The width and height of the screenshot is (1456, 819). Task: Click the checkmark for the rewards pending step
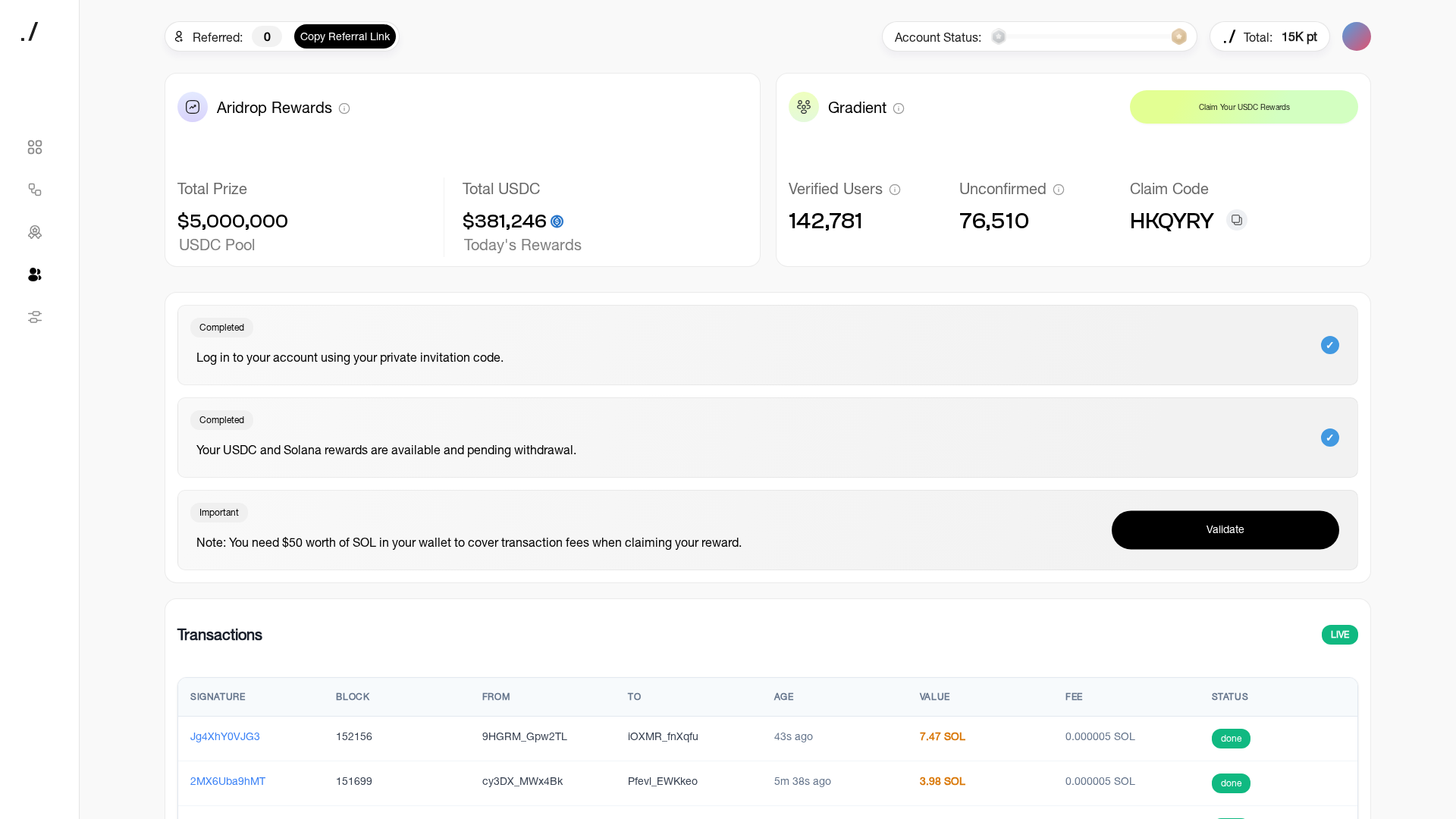coord(1330,438)
